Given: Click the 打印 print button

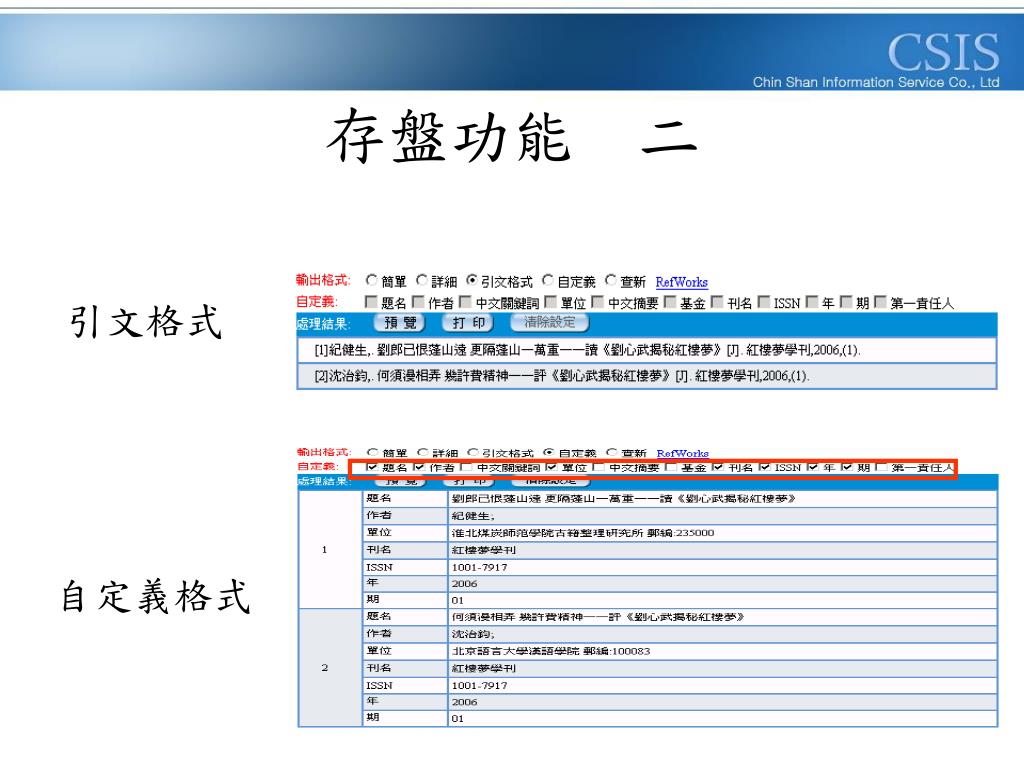Looking at the screenshot, I should (x=468, y=323).
